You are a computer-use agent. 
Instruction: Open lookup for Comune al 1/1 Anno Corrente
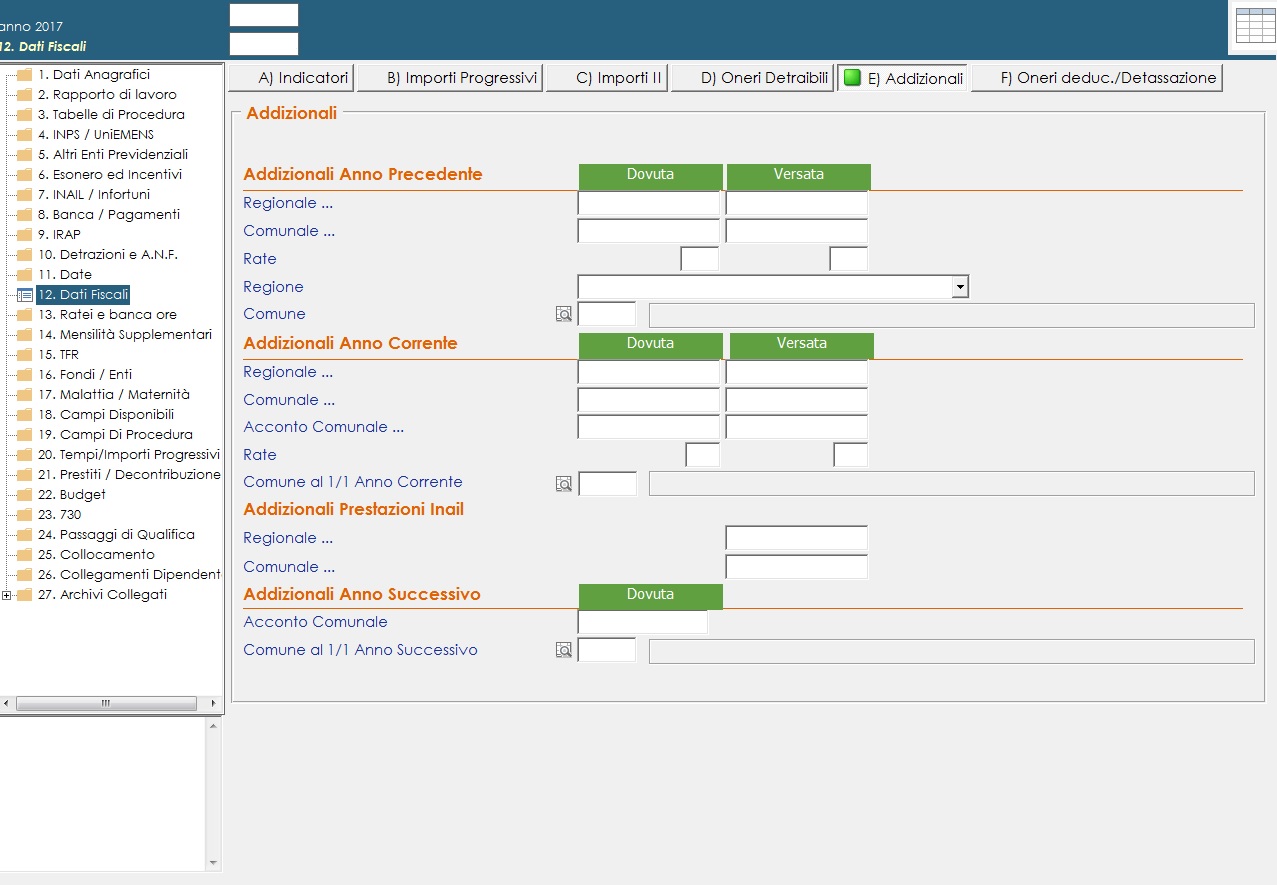564,484
